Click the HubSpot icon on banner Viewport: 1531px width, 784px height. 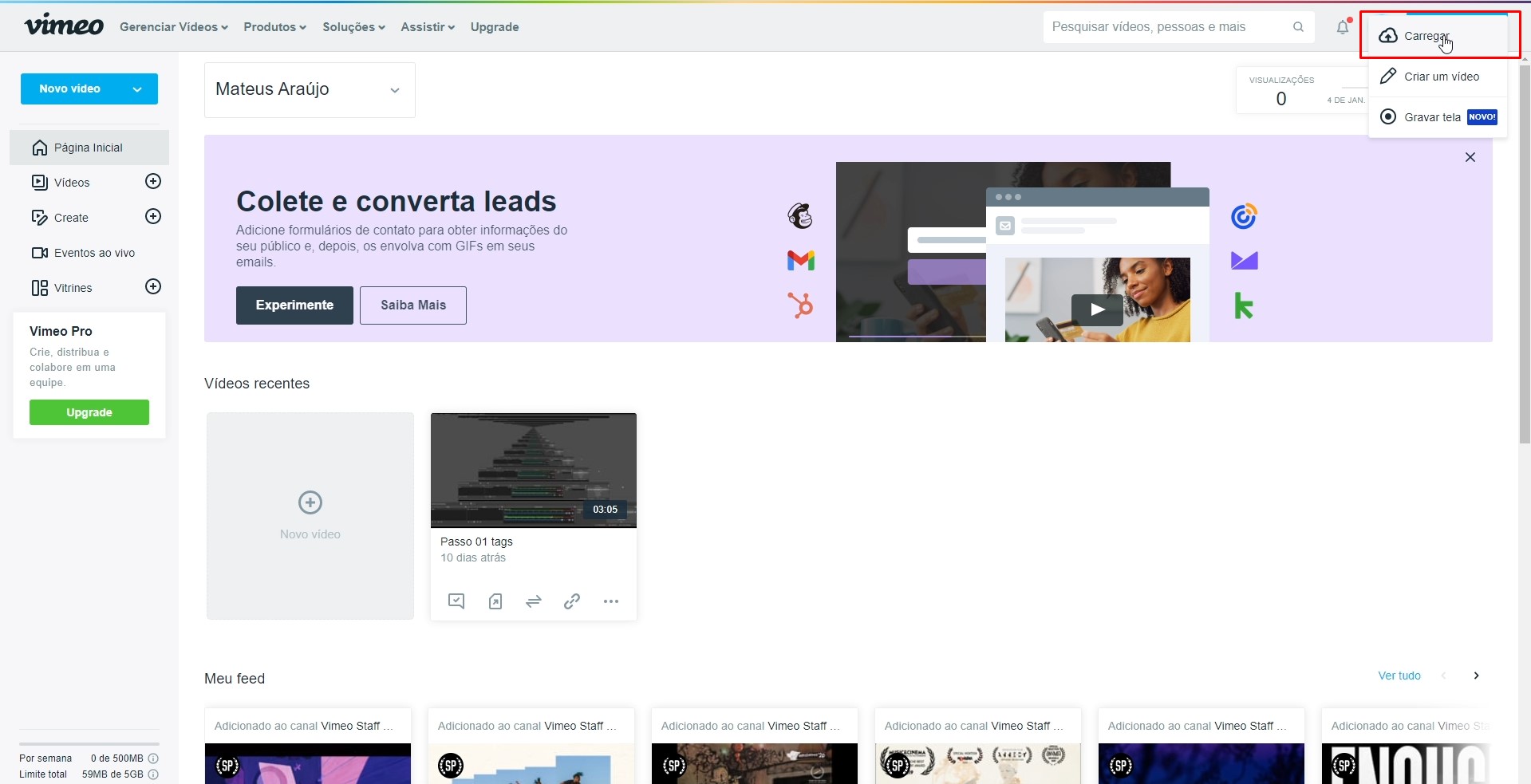800,305
